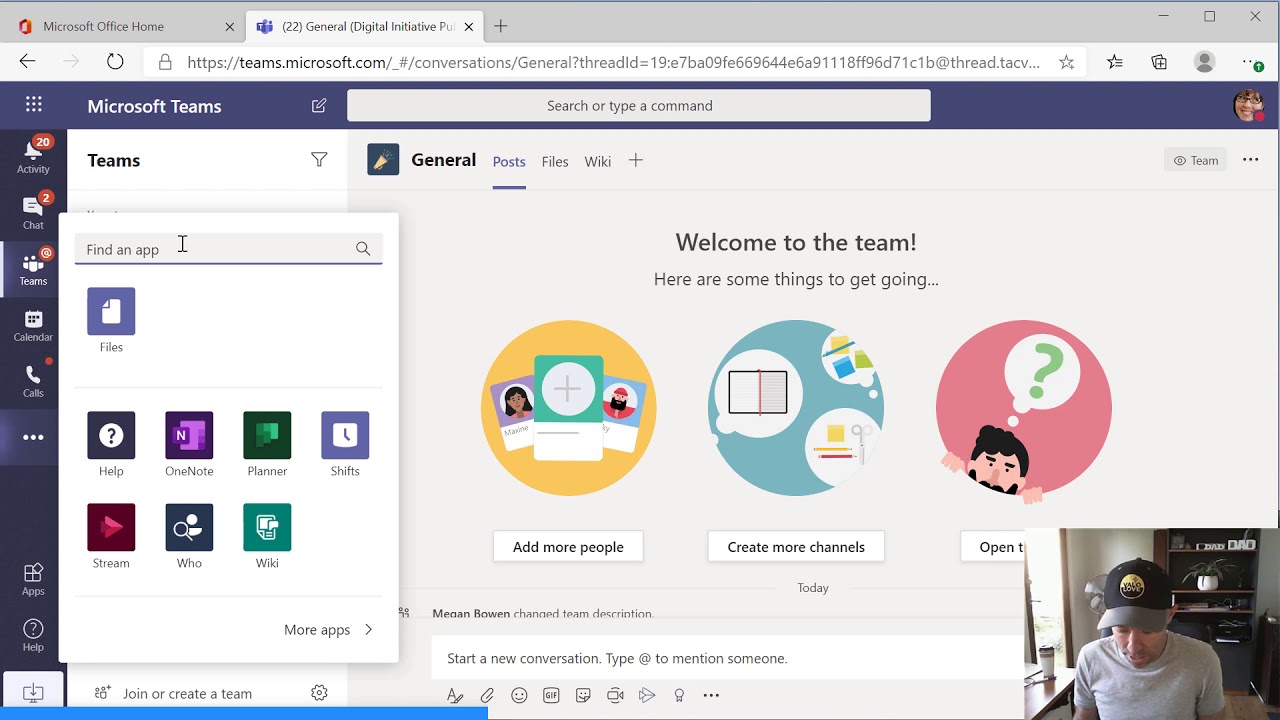This screenshot has width=1280, height=720.
Task: Open channel More options ellipsis
Action: point(1250,160)
